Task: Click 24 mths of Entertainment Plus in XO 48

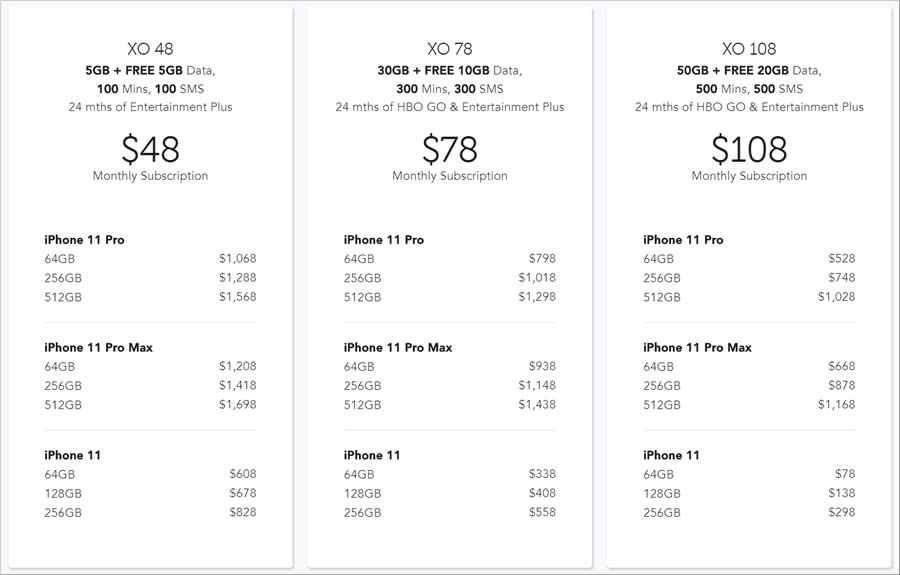Action: (x=150, y=107)
